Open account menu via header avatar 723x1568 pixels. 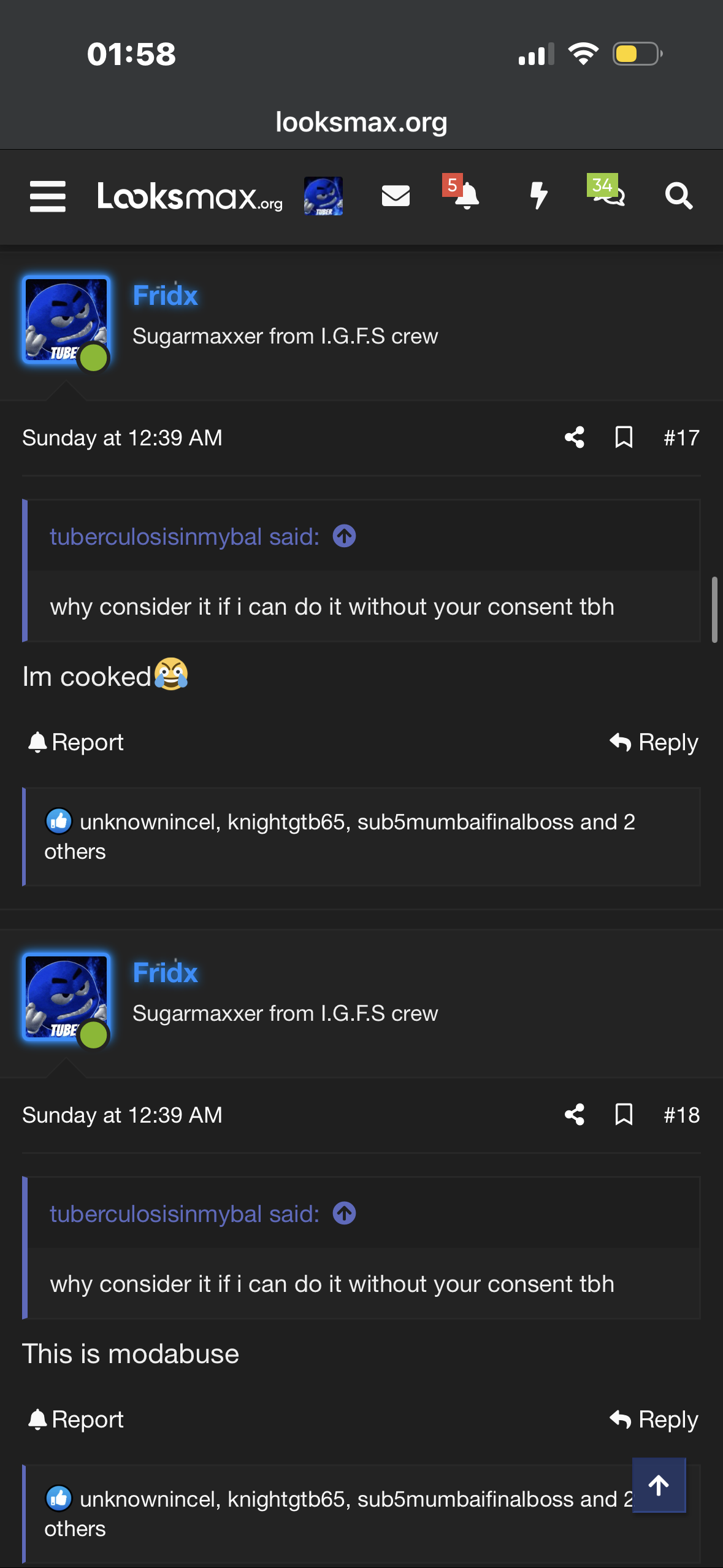click(323, 196)
